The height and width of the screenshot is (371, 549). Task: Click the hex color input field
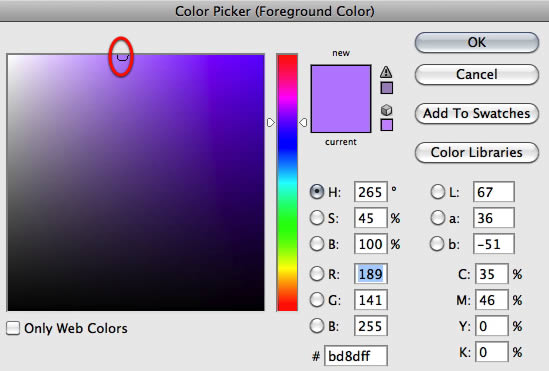356,356
